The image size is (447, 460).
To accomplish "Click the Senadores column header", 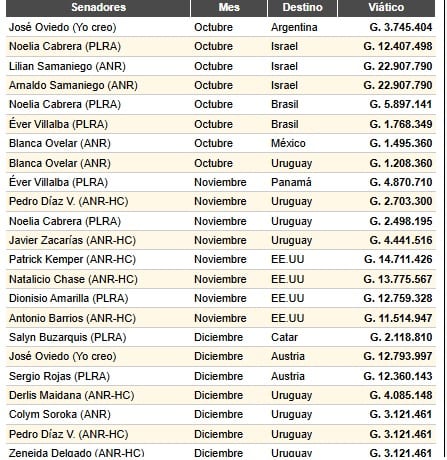I will point(98,7).
